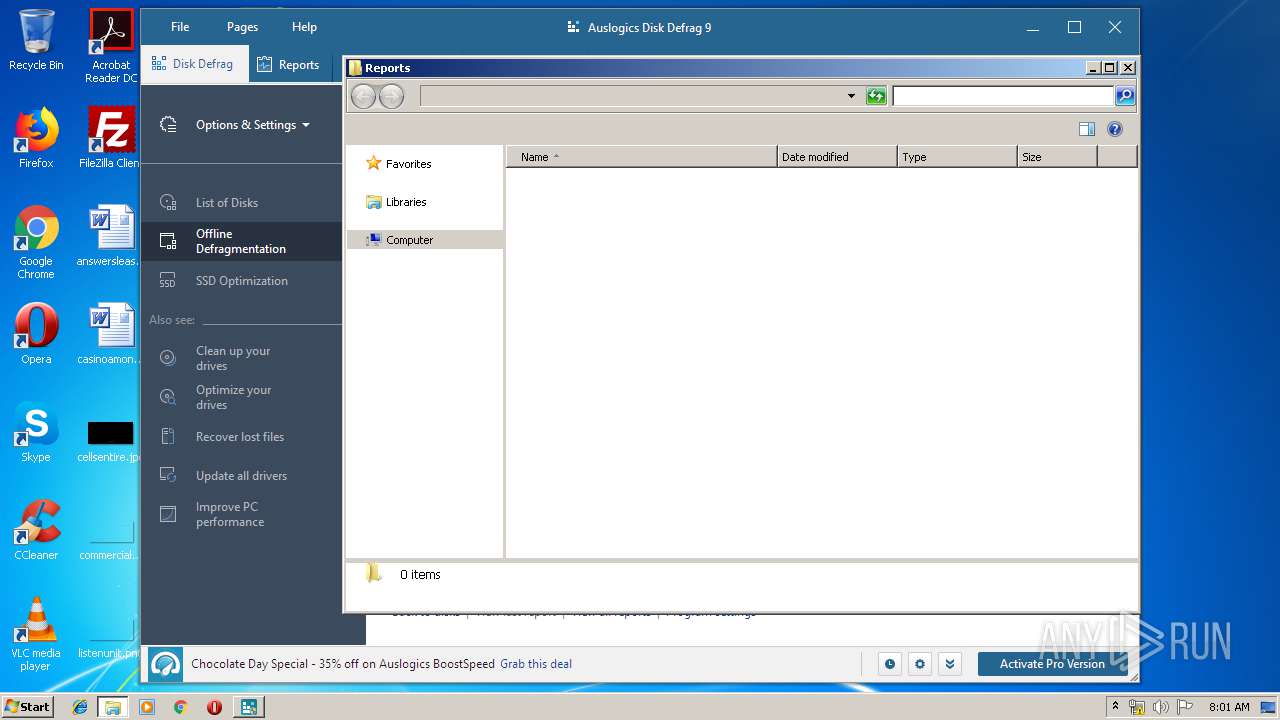The width and height of the screenshot is (1280, 720).
Task: Open the File menu
Action: click(x=180, y=27)
